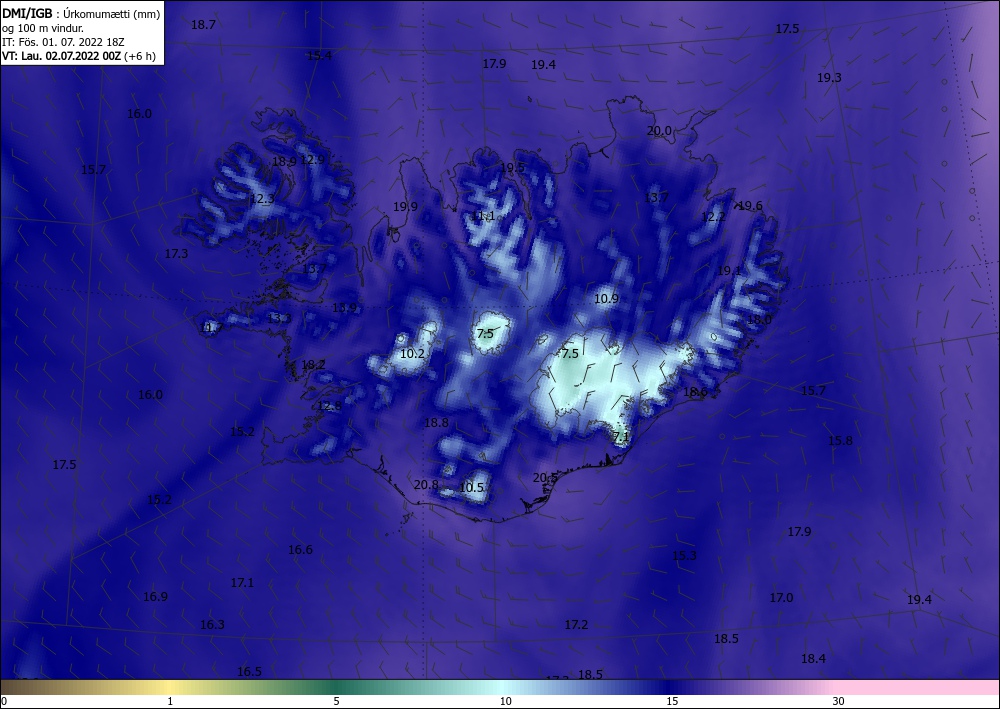
Task: Select the 20.5 value label
Action: (545, 478)
